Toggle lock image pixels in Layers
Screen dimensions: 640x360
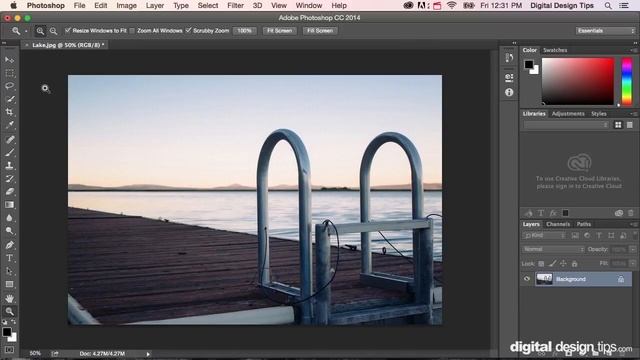tap(552, 264)
